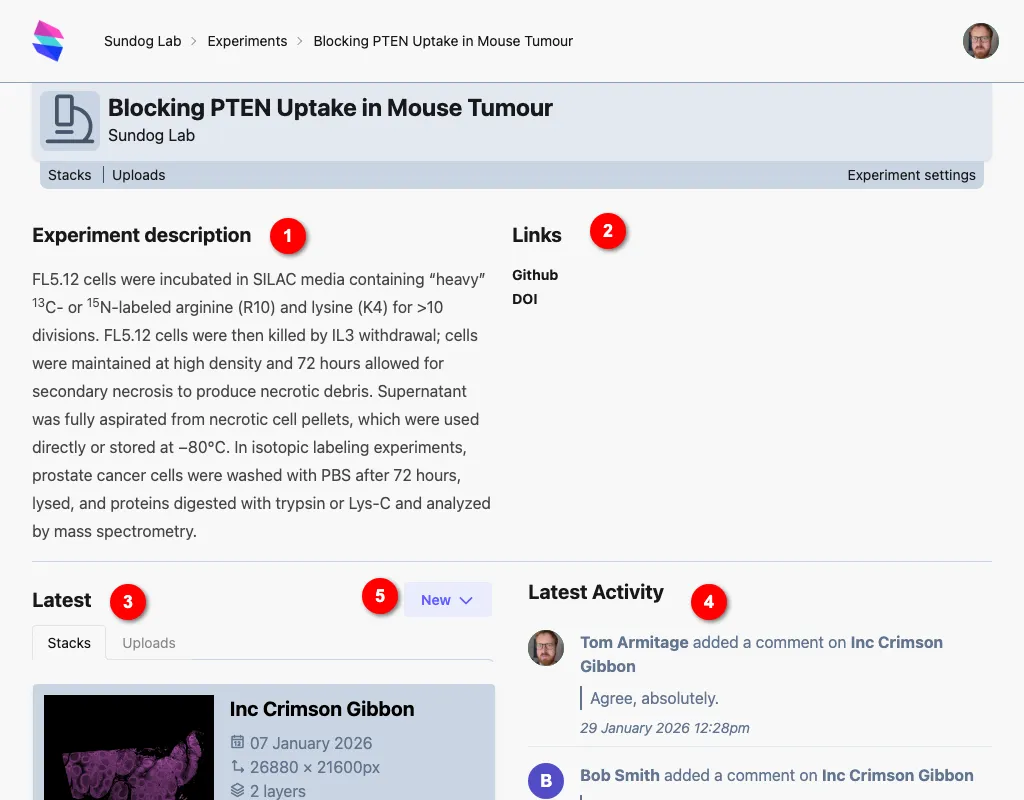Open Inc Crimson Gibbon from Tom Armitage's comment
1024x800 pixels.
coord(896,642)
